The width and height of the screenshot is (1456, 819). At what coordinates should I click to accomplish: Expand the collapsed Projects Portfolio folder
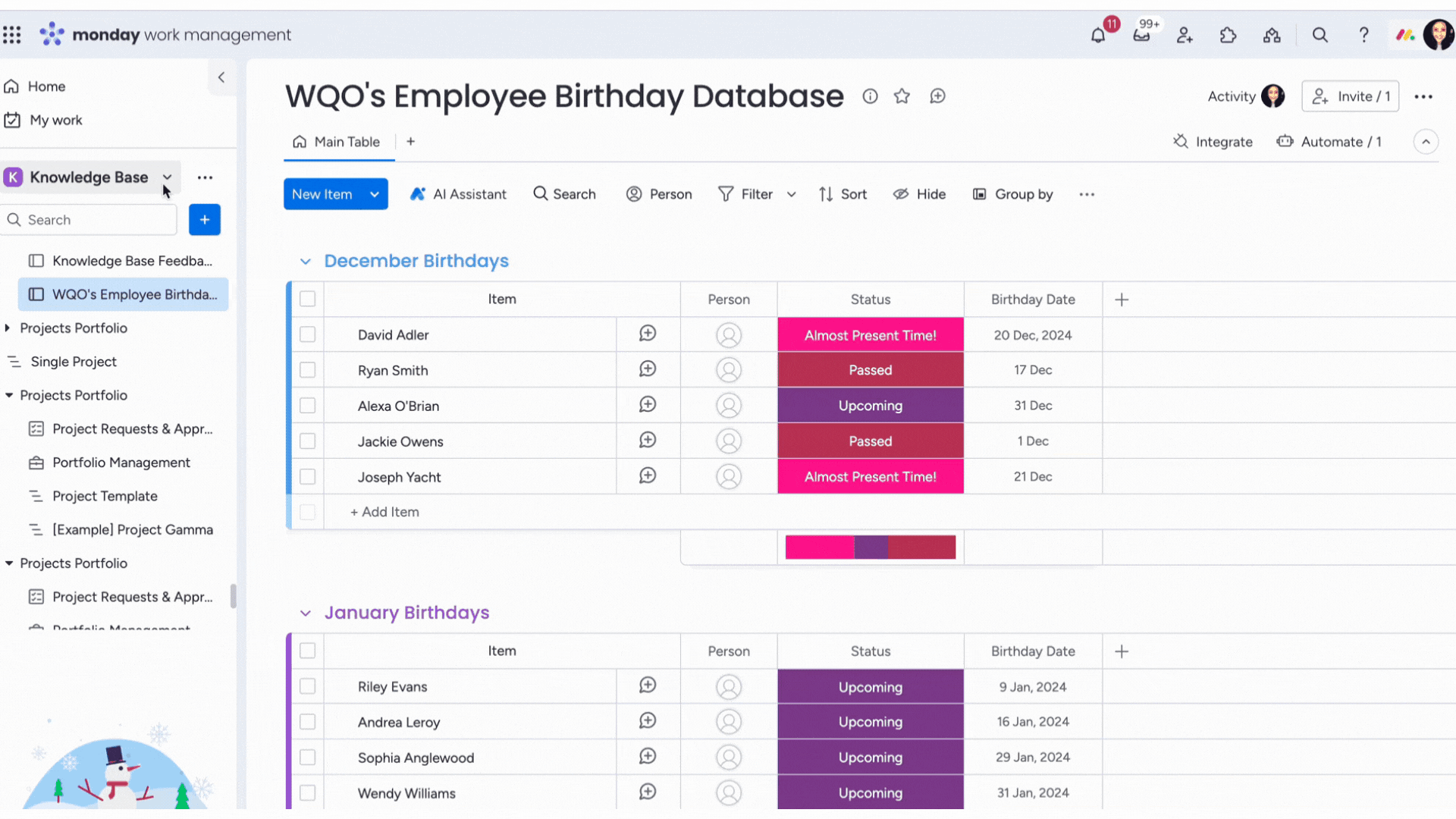click(x=8, y=328)
